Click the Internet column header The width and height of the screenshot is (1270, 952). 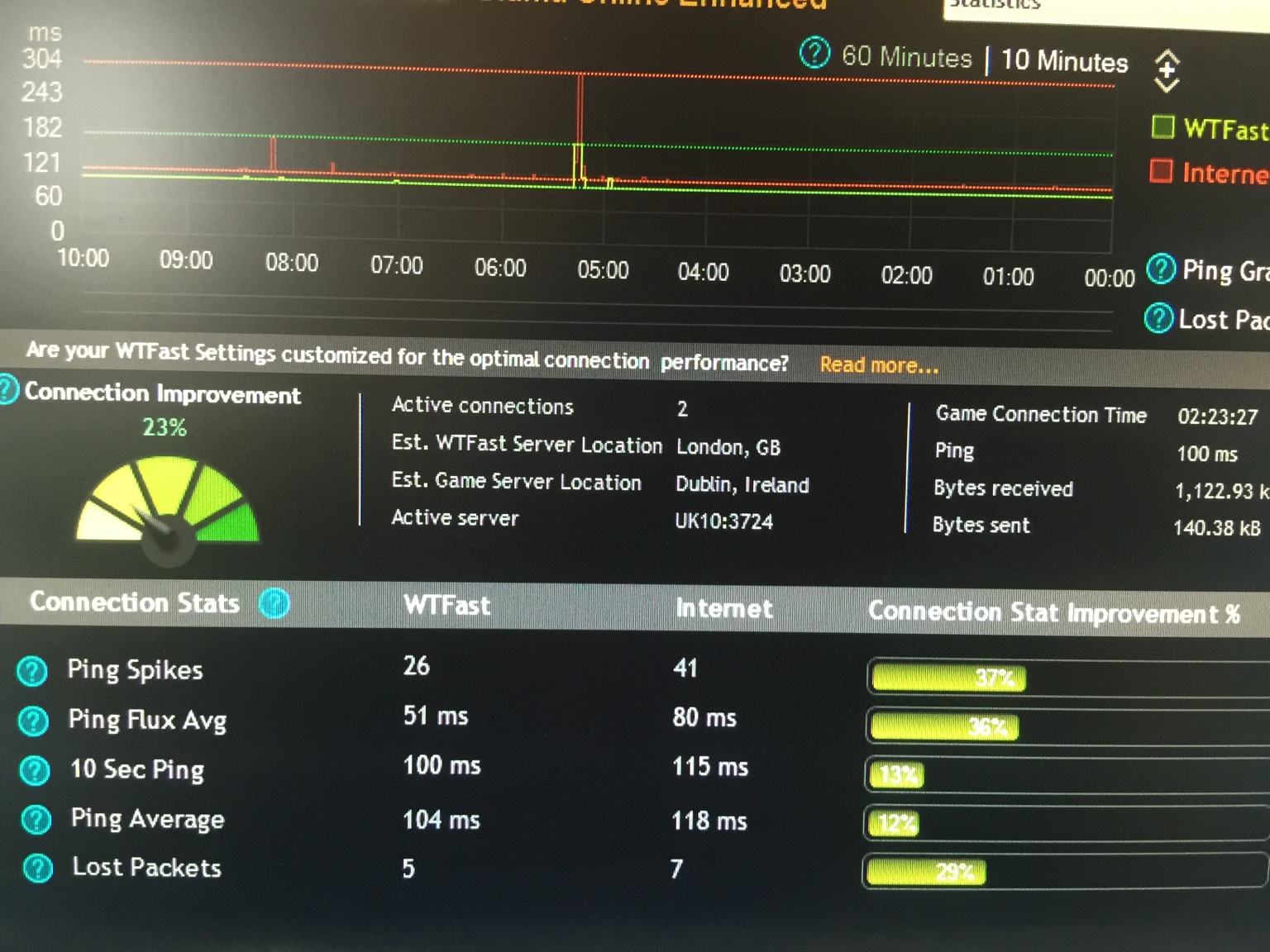(724, 608)
